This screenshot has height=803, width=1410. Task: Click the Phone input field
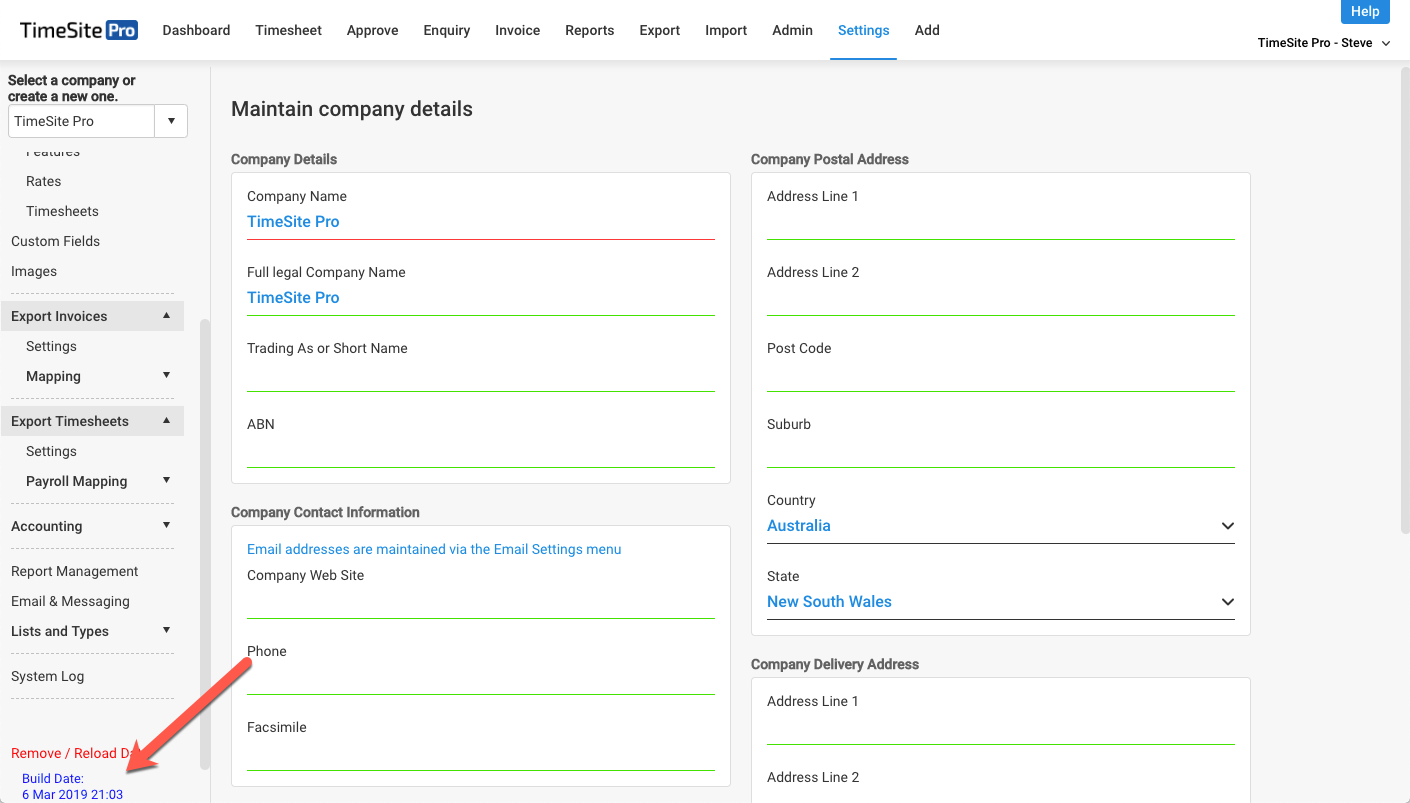[x=481, y=677]
